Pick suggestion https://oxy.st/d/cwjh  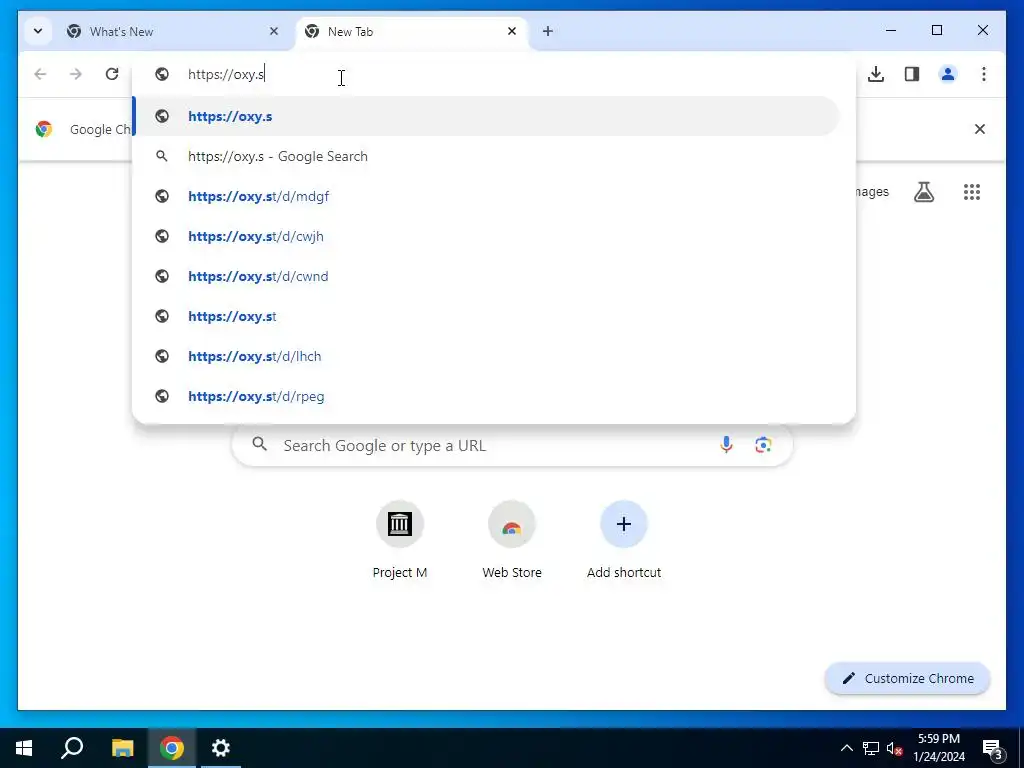pos(486,236)
